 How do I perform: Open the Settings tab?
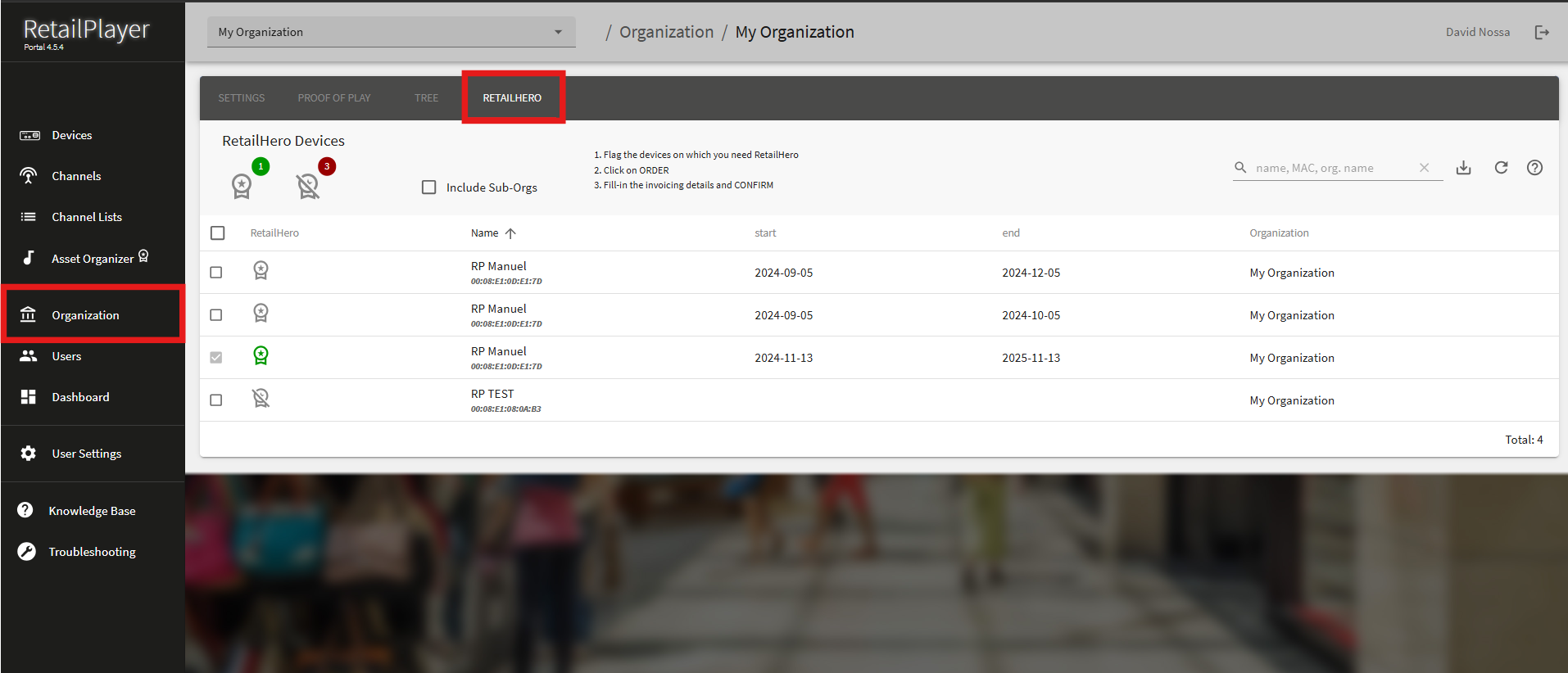pos(241,98)
